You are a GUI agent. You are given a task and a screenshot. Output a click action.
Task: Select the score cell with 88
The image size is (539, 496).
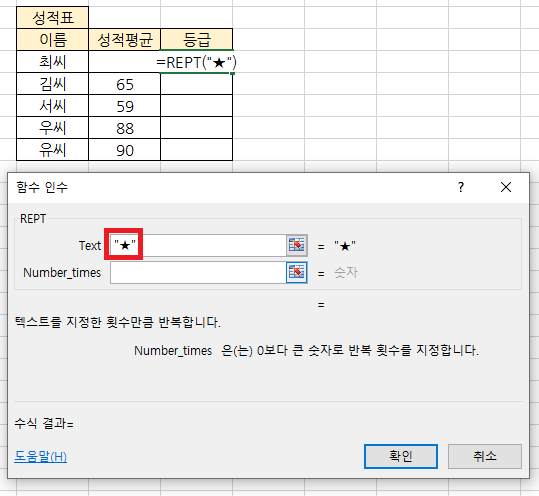click(124, 128)
